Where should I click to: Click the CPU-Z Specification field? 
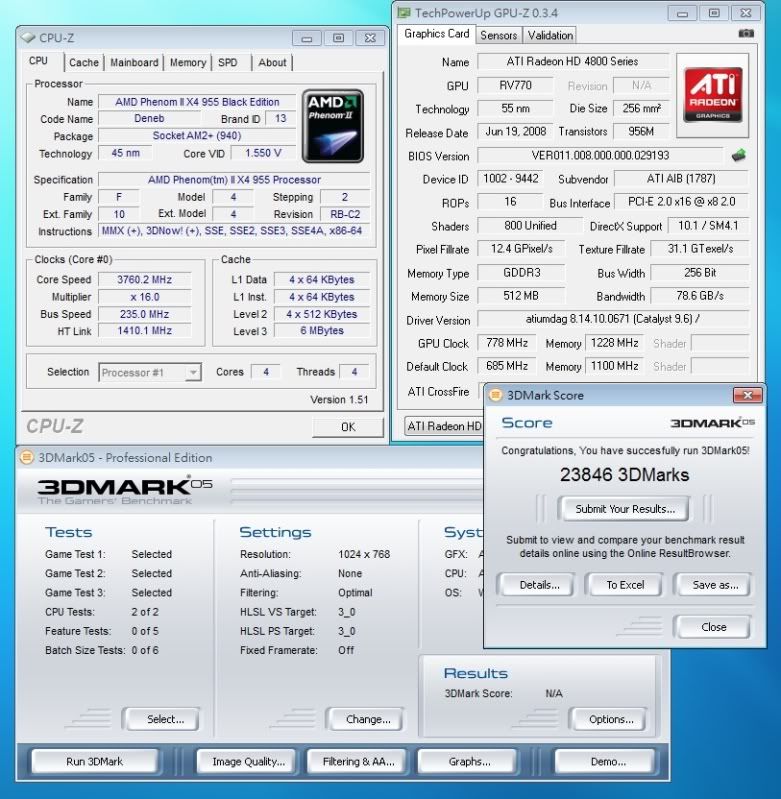pos(234,180)
